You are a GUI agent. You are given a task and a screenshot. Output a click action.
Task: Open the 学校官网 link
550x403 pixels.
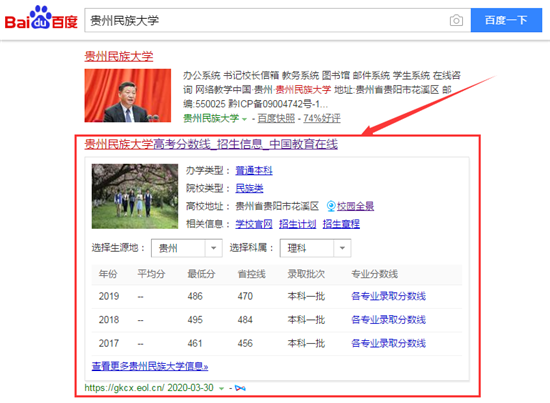click(x=254, y=224)
